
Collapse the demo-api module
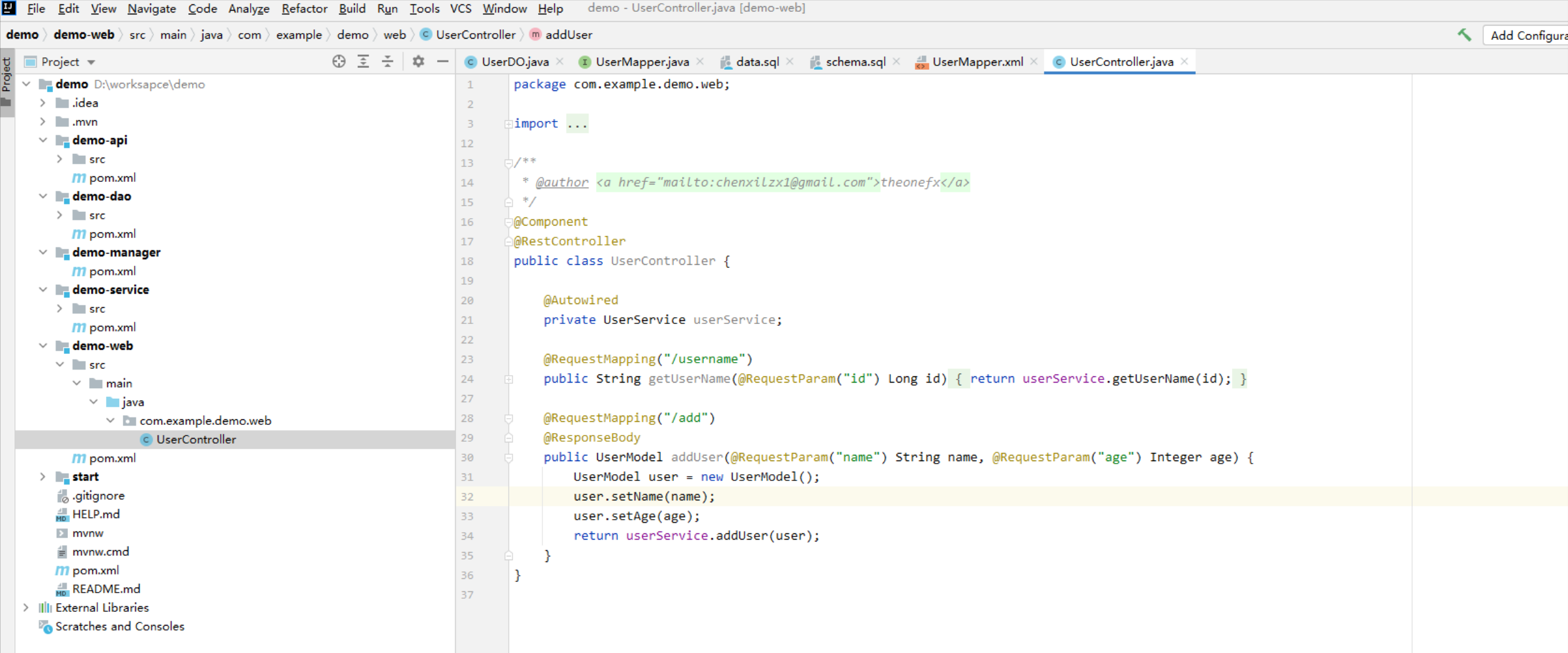tap(43, 140)
